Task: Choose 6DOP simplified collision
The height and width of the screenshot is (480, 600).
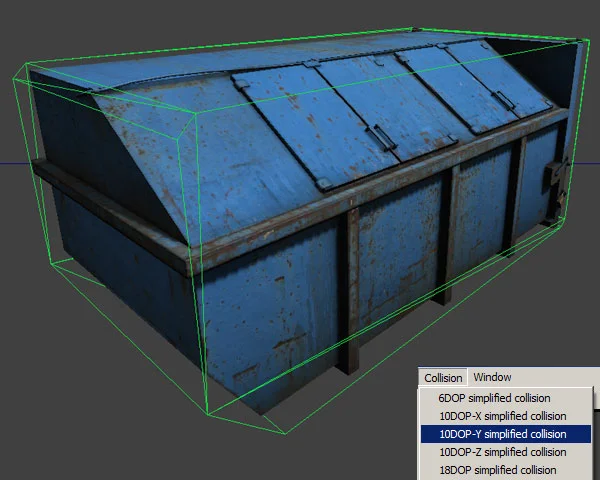Action: (506, 398)
